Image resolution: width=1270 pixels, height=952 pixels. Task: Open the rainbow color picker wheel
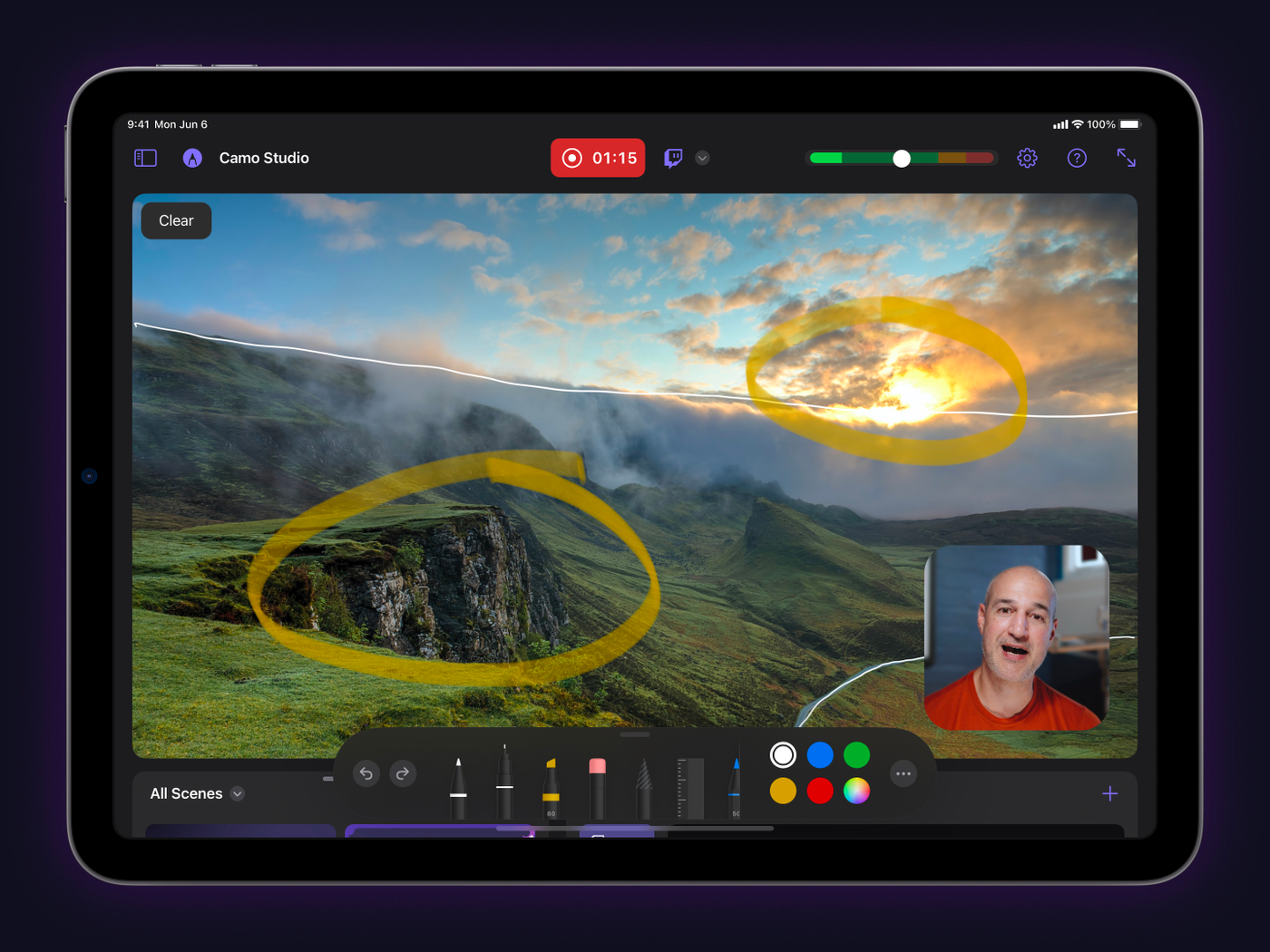click(x=856, y=791)
